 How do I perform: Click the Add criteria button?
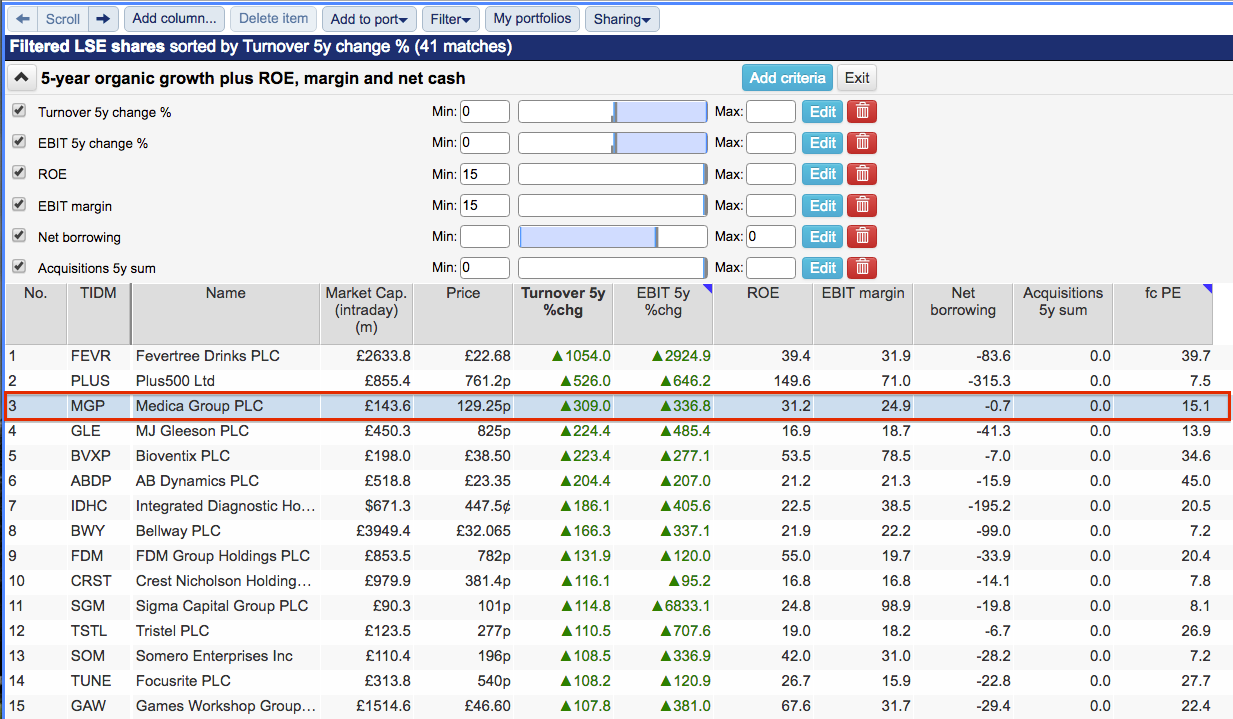[787, 78]
